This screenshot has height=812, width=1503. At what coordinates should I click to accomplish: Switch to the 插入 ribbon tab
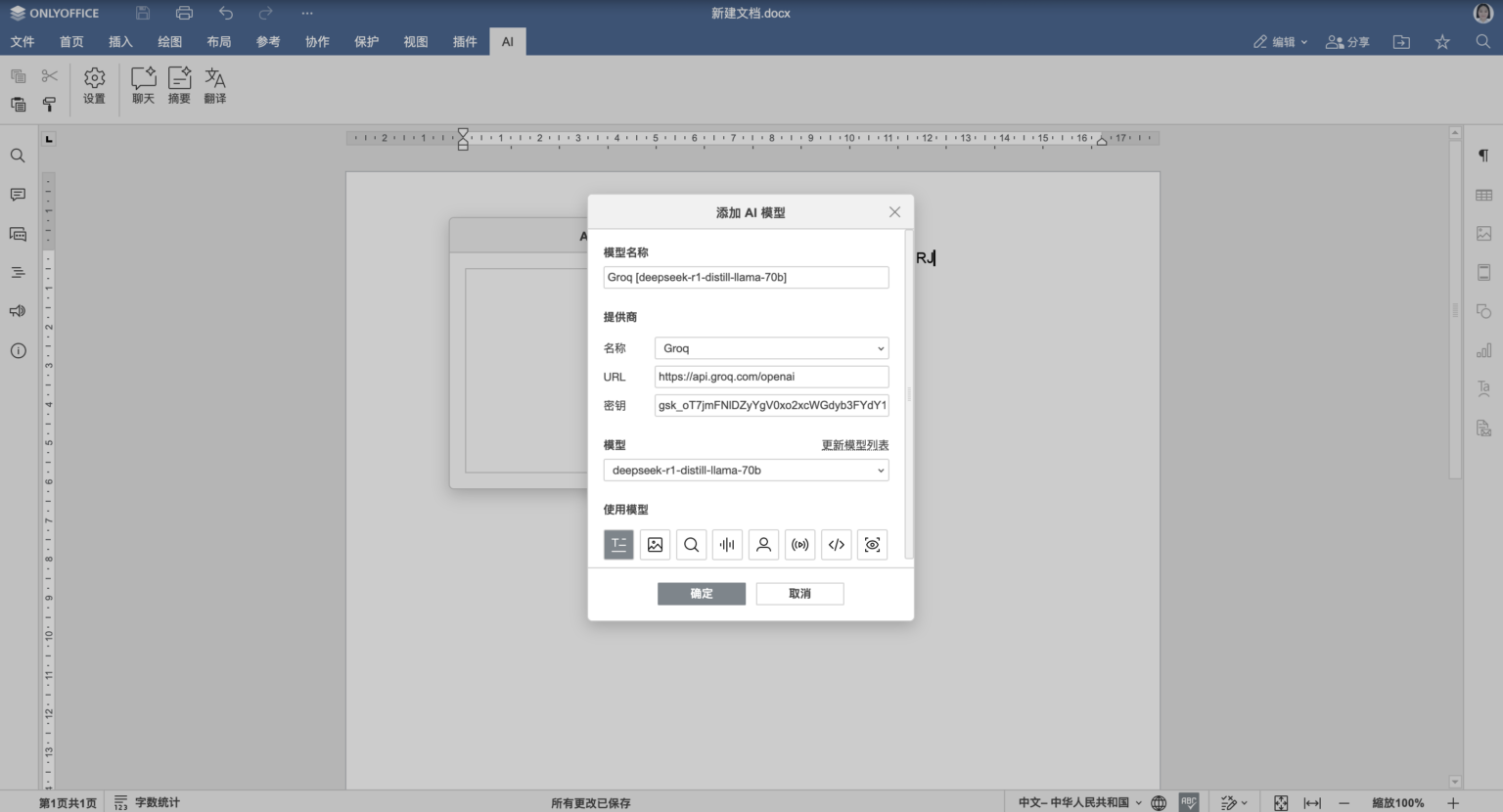[x=119, y=41]
